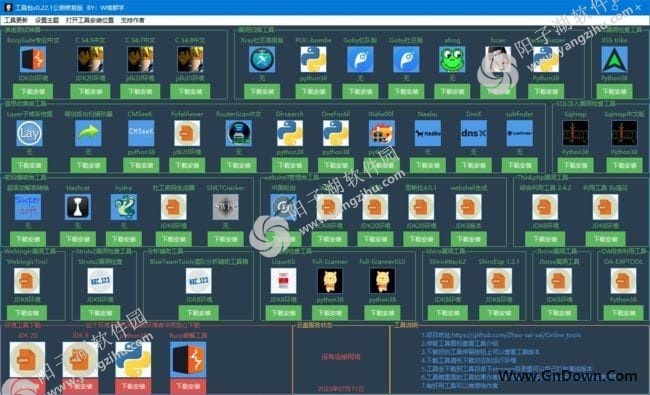This screenshot has height=395, width=650.
Task: Click the Naabu tool icon
Action: [x=428, y=133]
